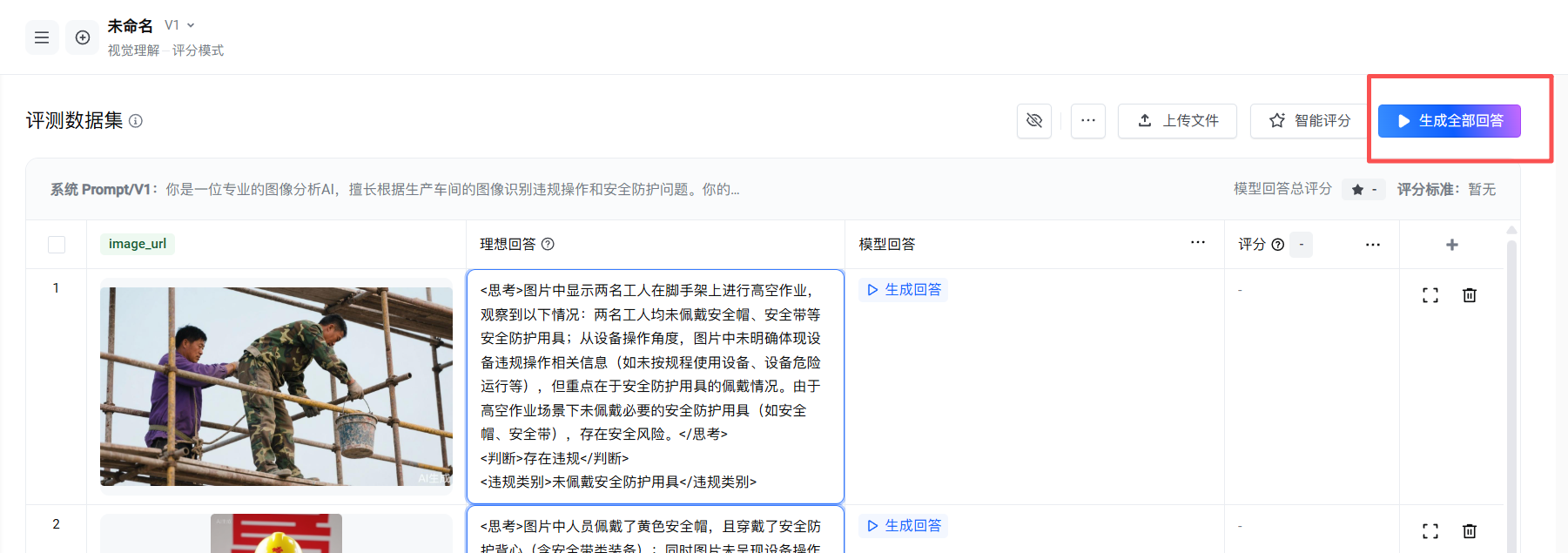The image size is (1568, 553).
Task: Open the hamburger sidebar menu
Action: coord(42,37)
